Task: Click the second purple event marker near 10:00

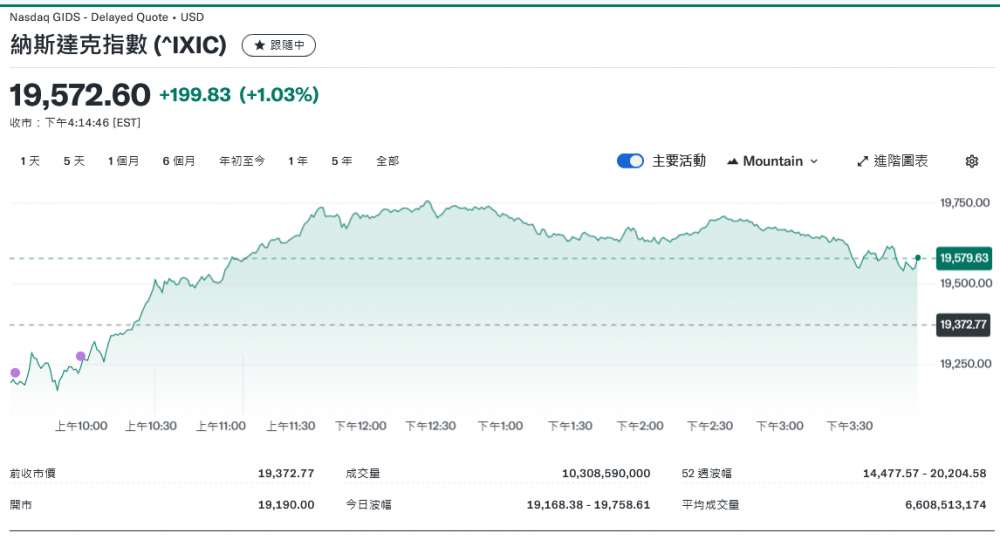Action: point(81,356)
